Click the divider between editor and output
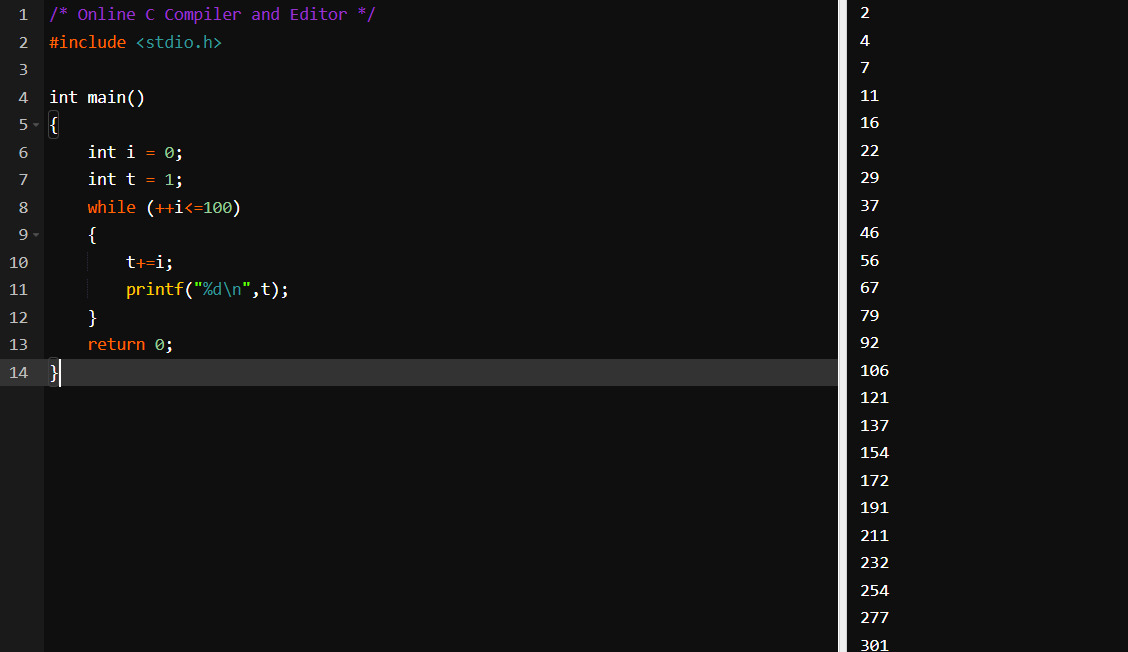 point(842,326)
